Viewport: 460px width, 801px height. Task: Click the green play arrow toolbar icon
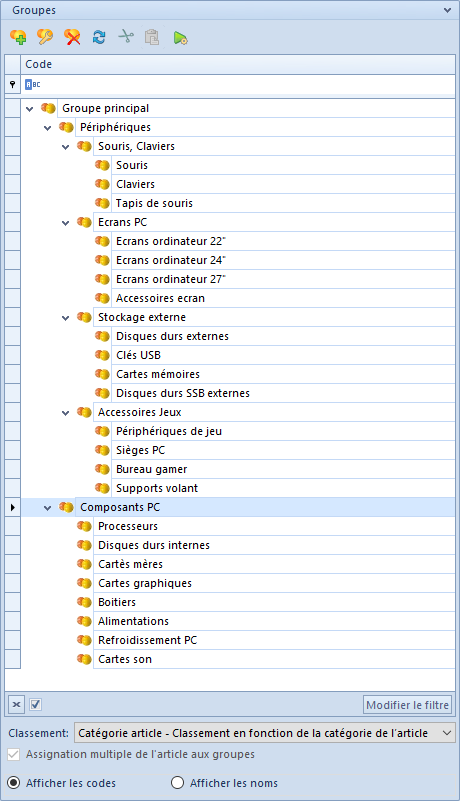(180, 38)
